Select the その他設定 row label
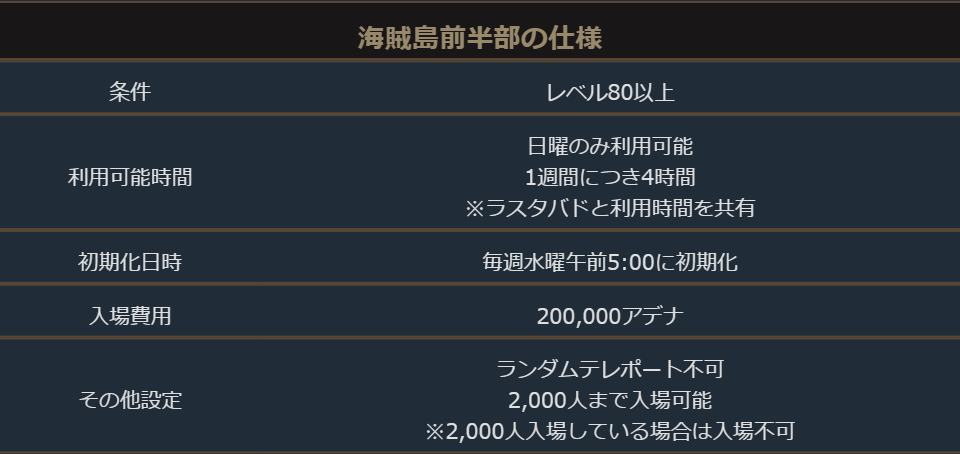 pos(130,400)
